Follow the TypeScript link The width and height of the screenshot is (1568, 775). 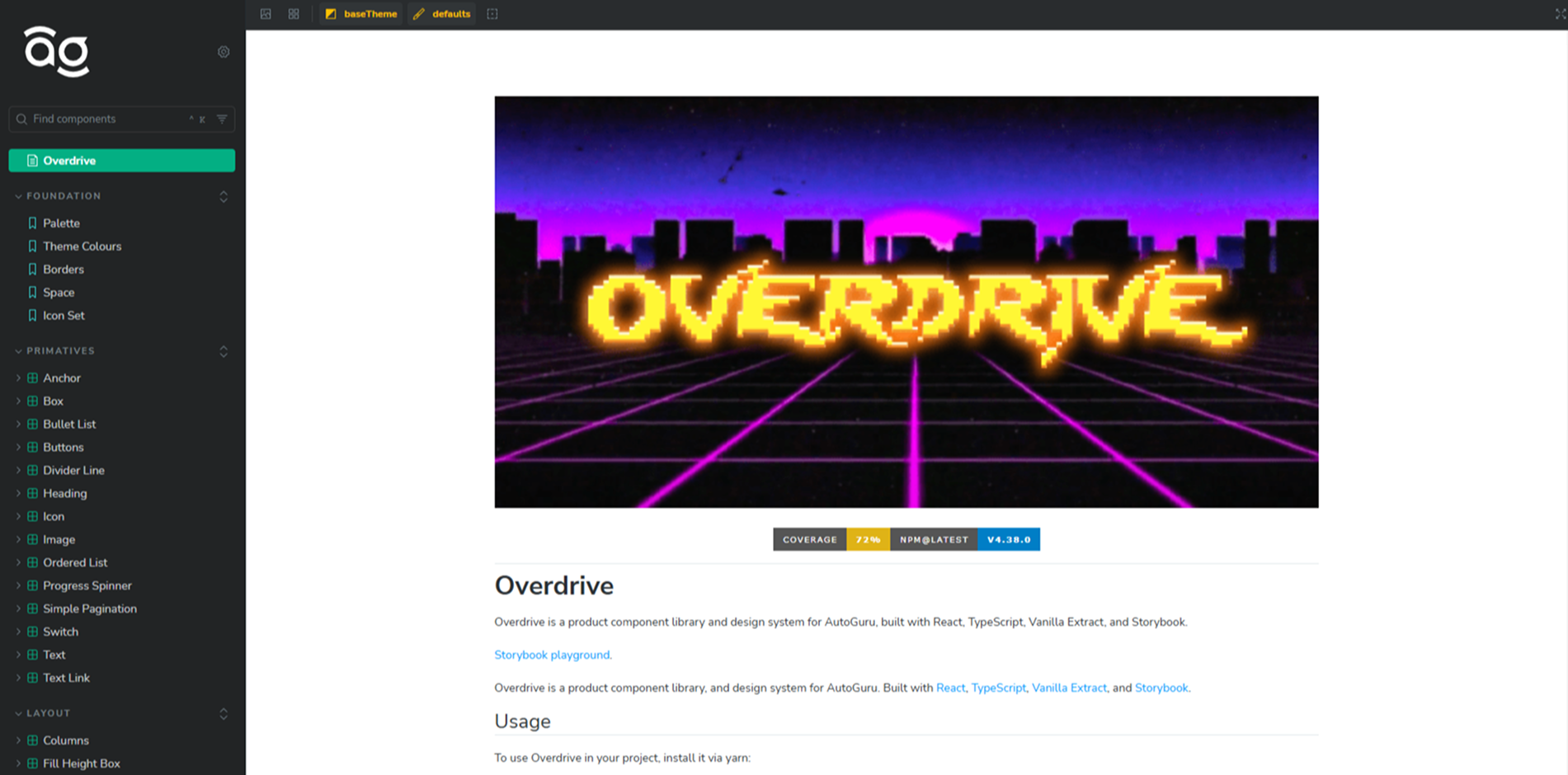998,688
